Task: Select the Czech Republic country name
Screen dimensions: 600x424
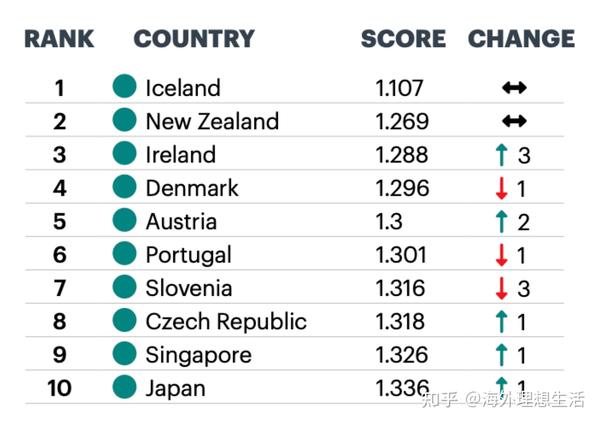Action: pyautogui.click(x=226, y=321)
